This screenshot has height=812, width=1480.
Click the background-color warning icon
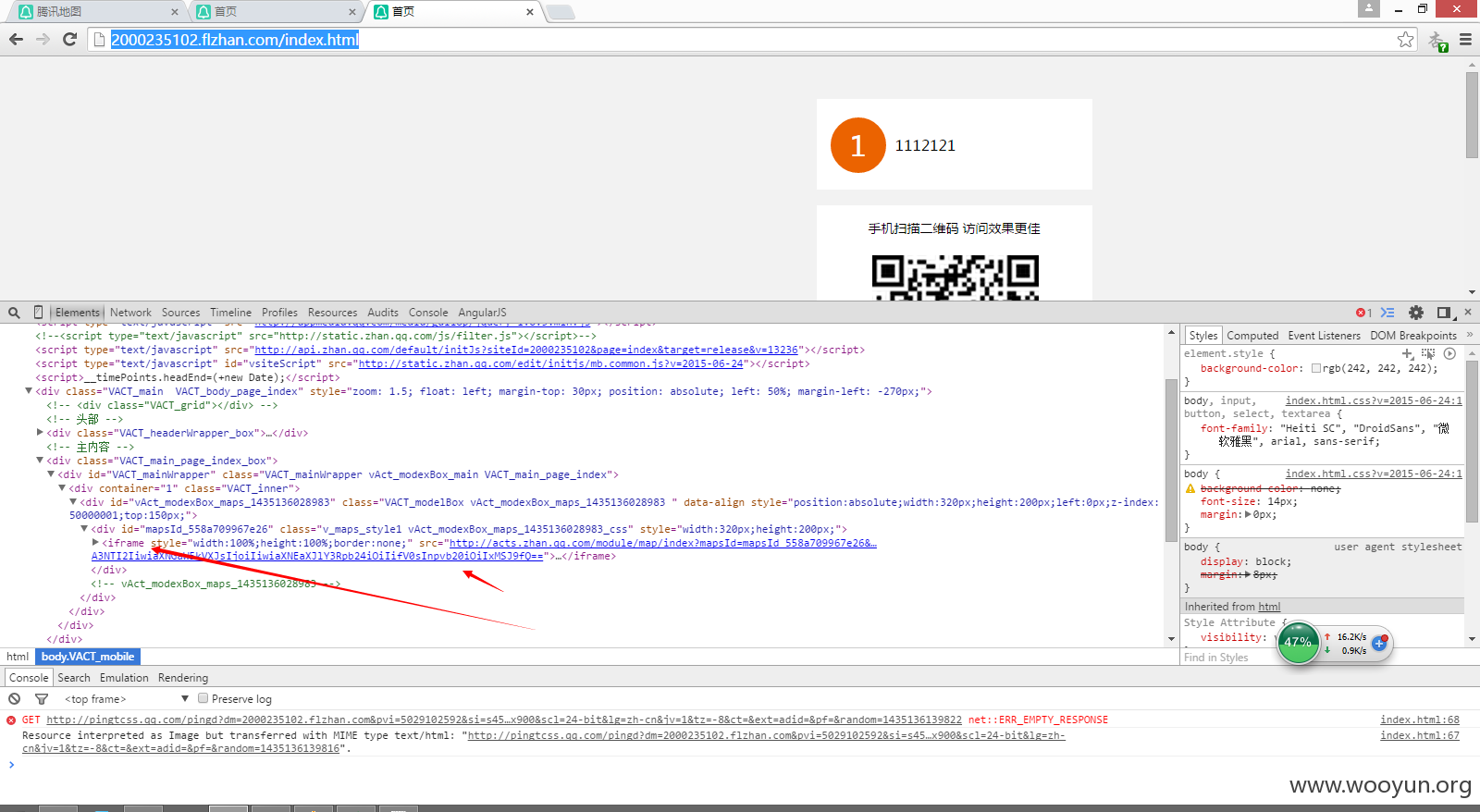(1190, 488)
